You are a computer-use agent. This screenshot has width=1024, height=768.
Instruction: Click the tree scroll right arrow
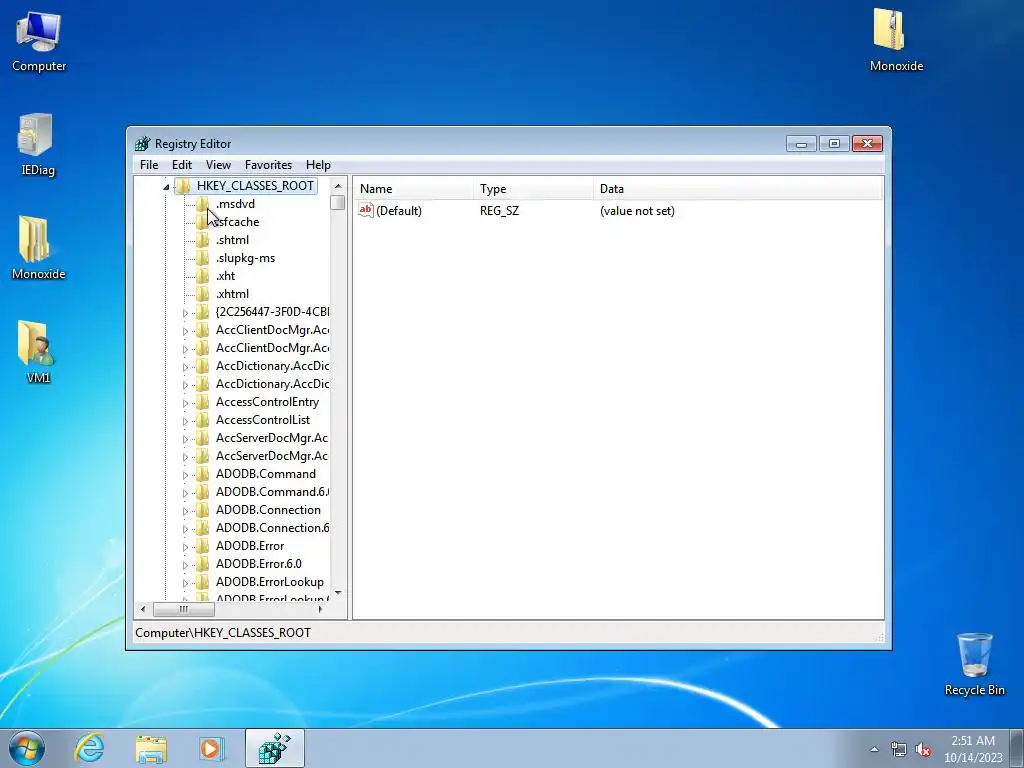pyautogui.click(x=321, y=609)
